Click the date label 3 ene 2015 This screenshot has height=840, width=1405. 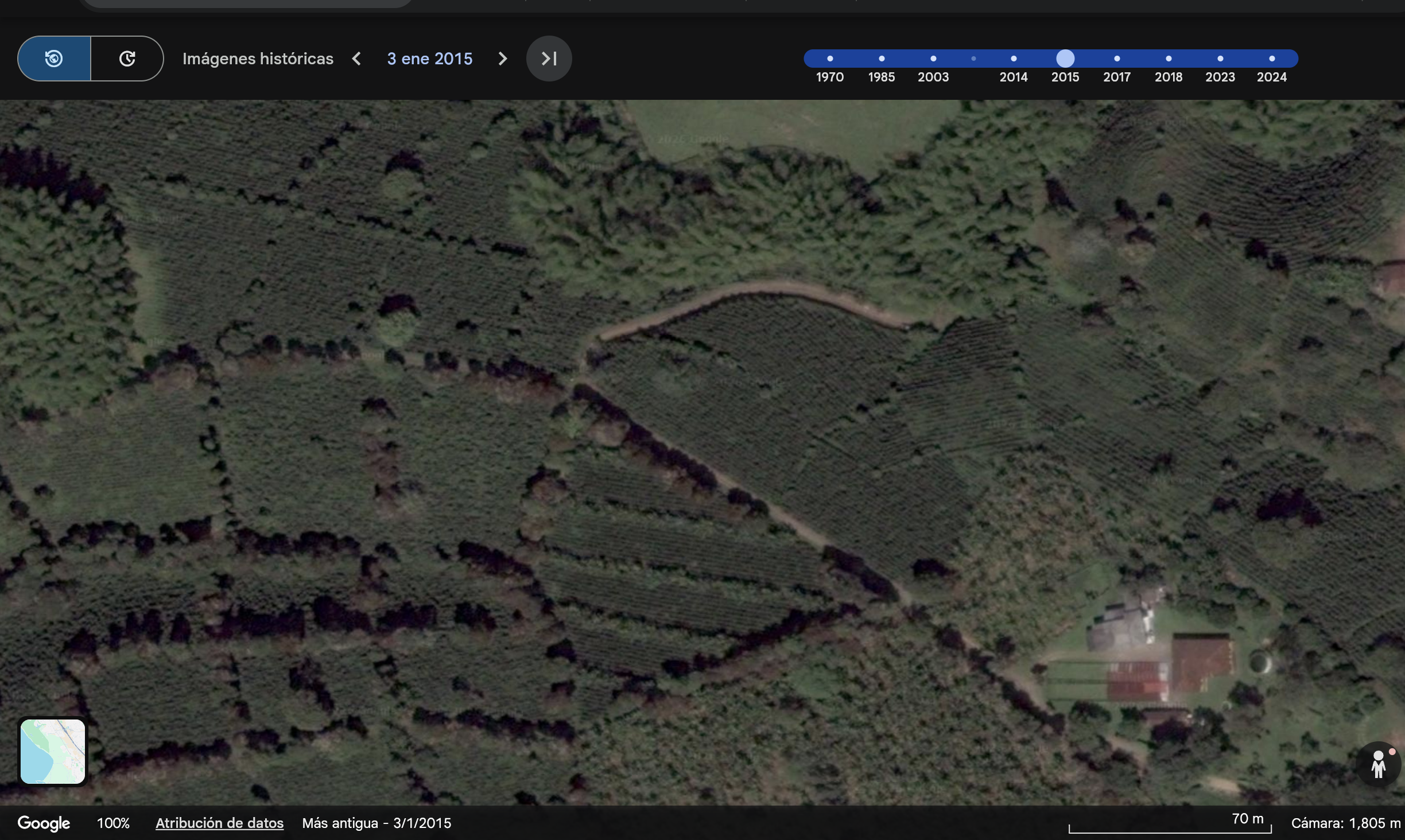click(x=429, y=59)
